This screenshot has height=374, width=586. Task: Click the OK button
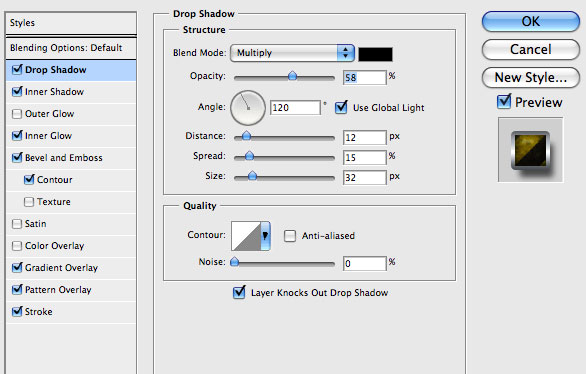pos(531,21)
